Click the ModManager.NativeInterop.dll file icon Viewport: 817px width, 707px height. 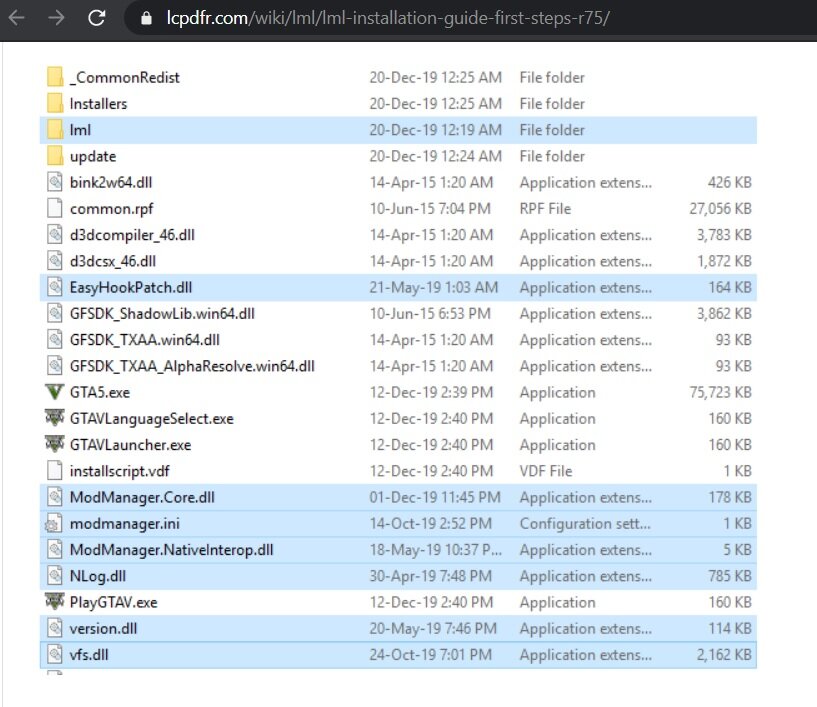pos(55,549)
